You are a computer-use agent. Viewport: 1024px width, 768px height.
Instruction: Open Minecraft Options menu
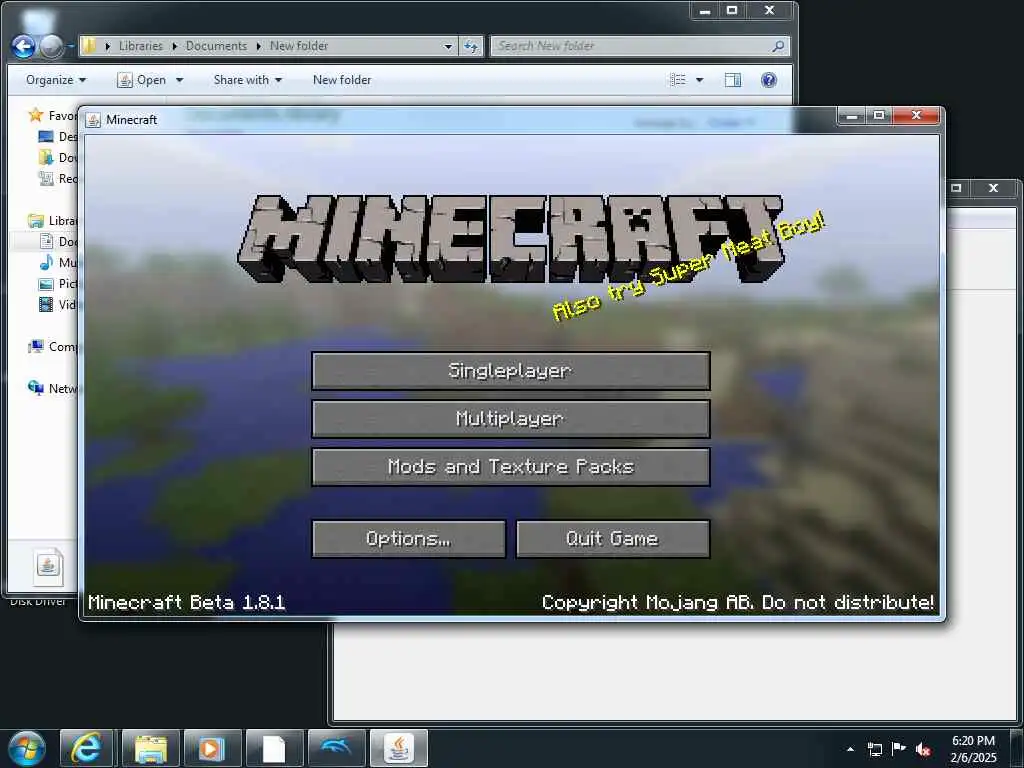point(409,539)
